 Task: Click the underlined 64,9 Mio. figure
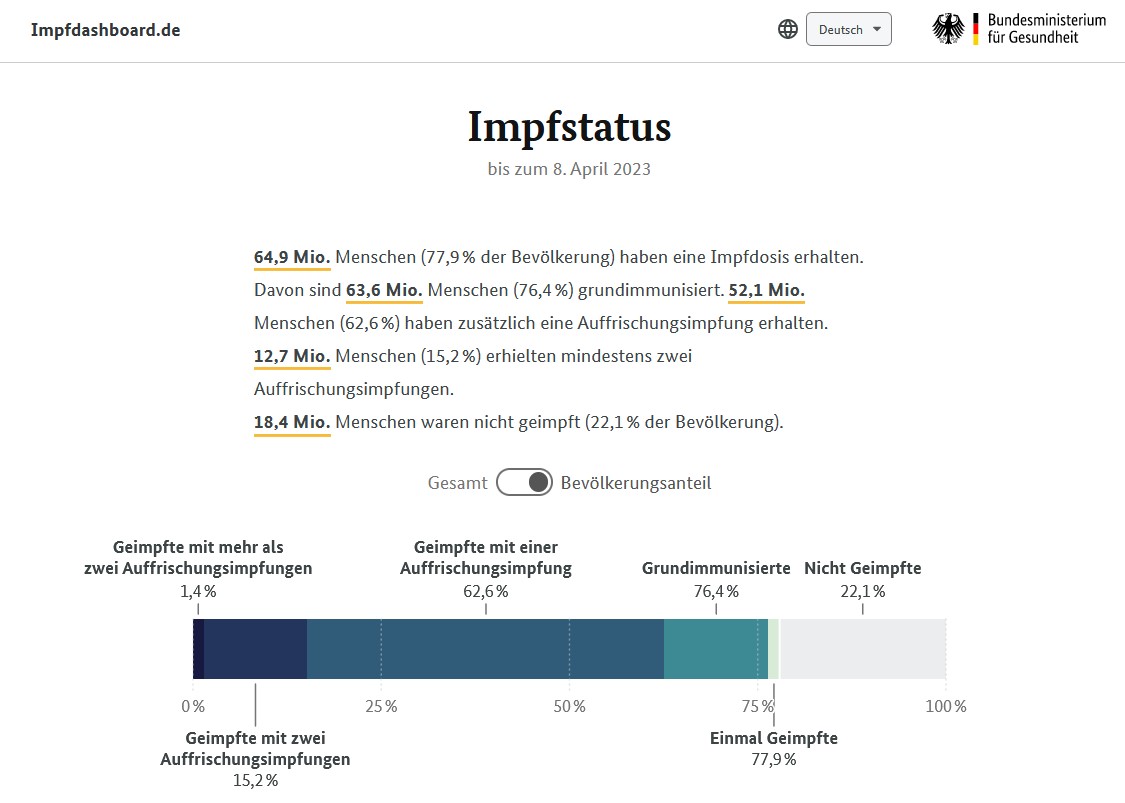click(x=292, y=258)
